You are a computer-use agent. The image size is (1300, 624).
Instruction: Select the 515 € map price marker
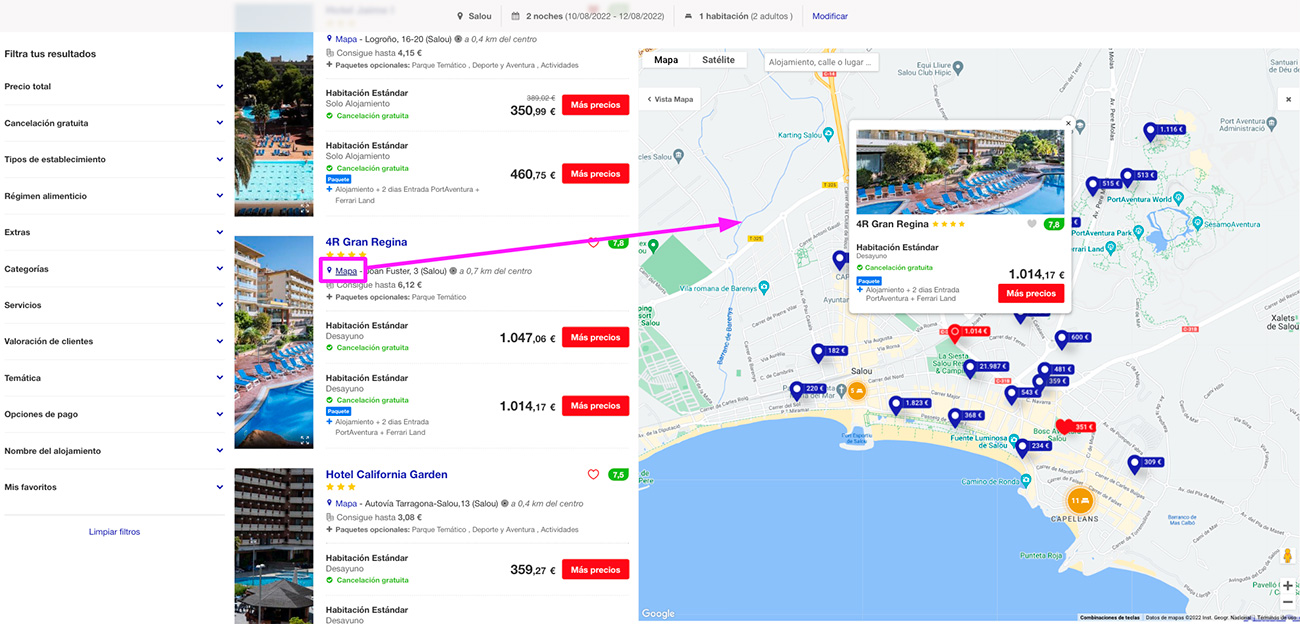[1104, 185]
